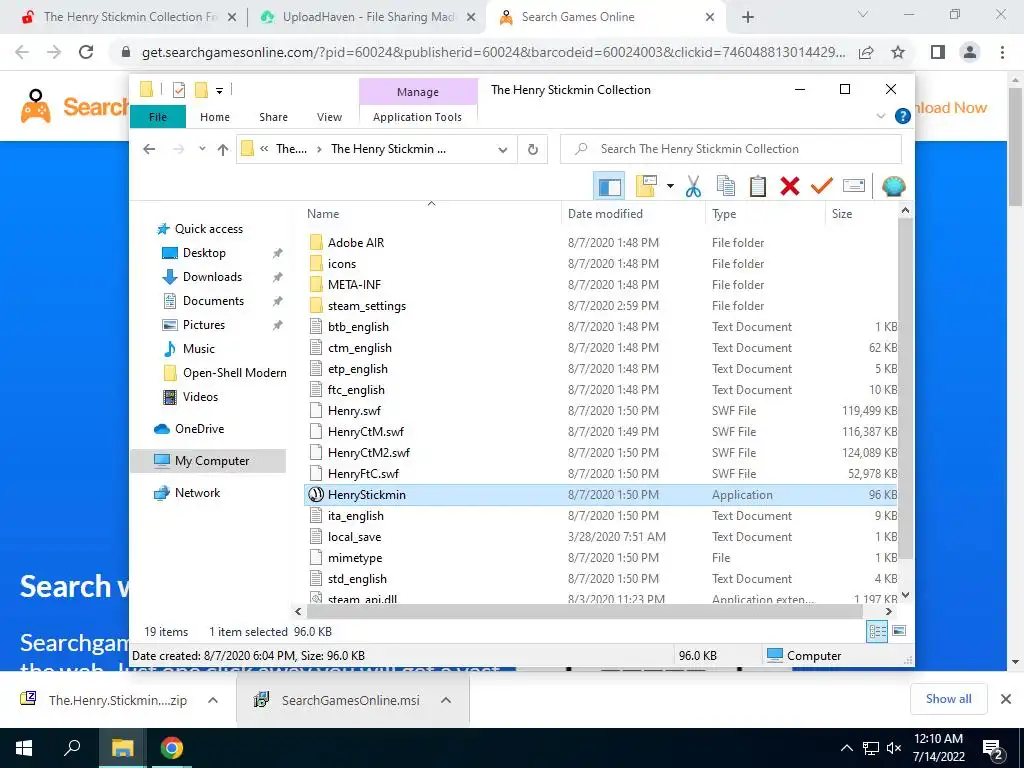The height and width of the screenshot is (768, 1024).
Task: Switch to large icons view in status bar
Action: pyautogui.click(x=899, y=631)
